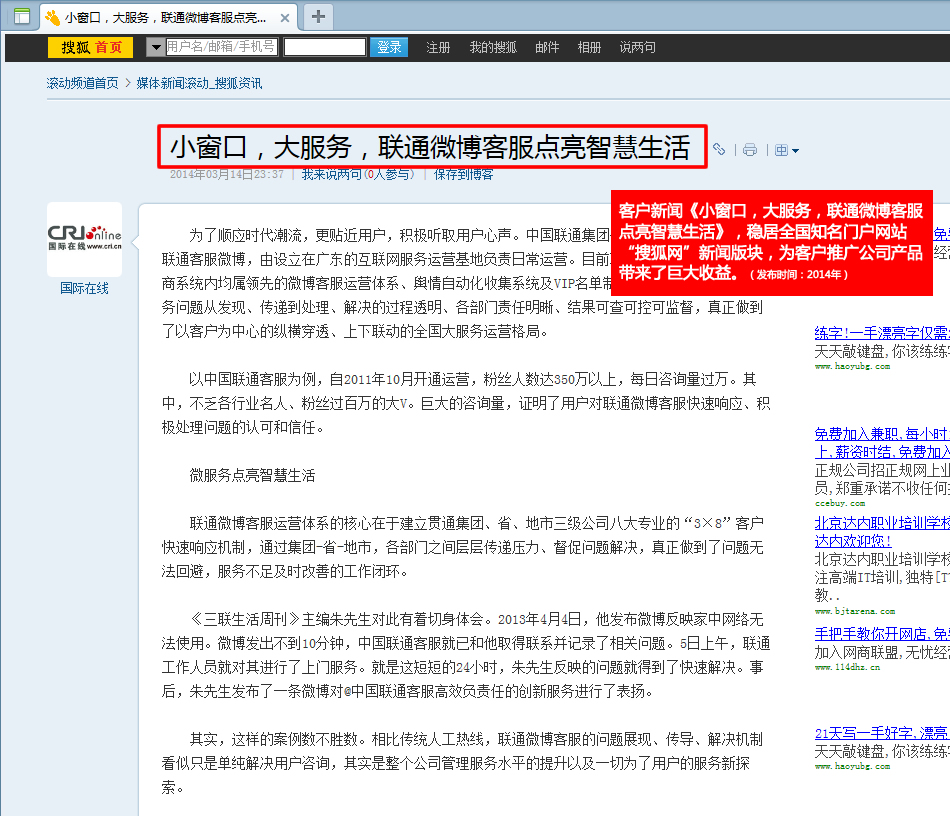Viewport: 950px width, 816px height.
Task: Click the 用户名/邮箱/手机号 input field
Action: [222, 47]
